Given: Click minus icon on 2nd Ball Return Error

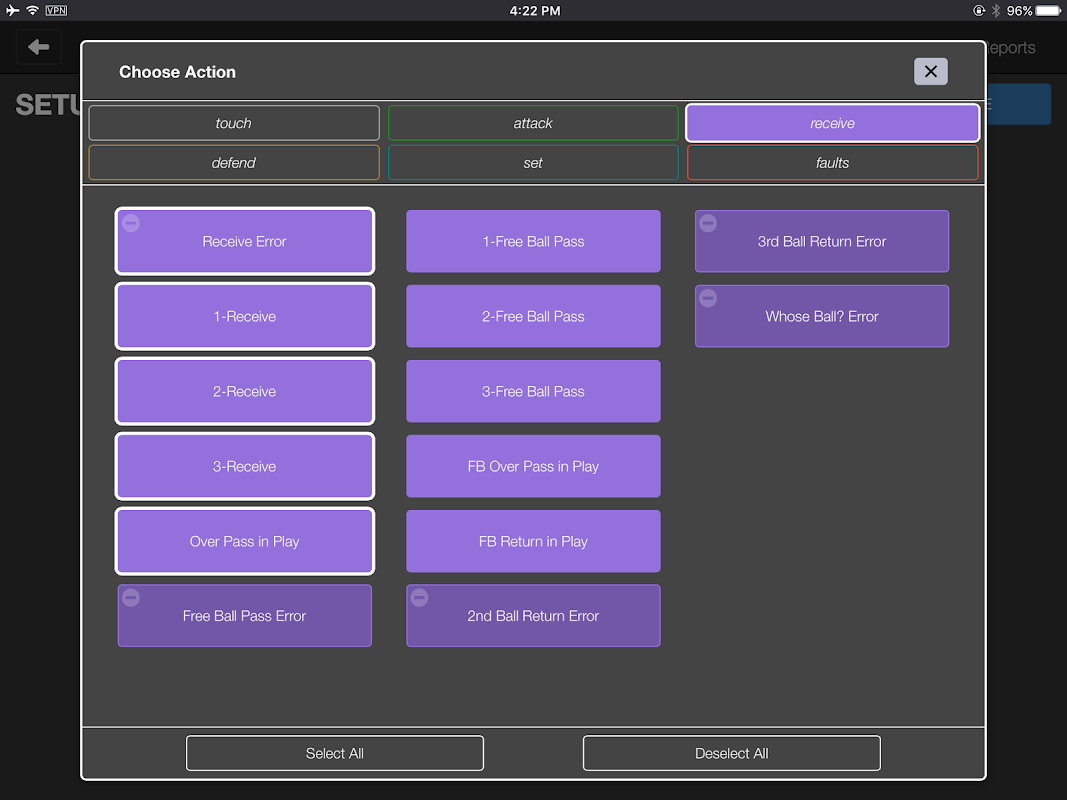Looking at the screenshot, I should (419, 597).
